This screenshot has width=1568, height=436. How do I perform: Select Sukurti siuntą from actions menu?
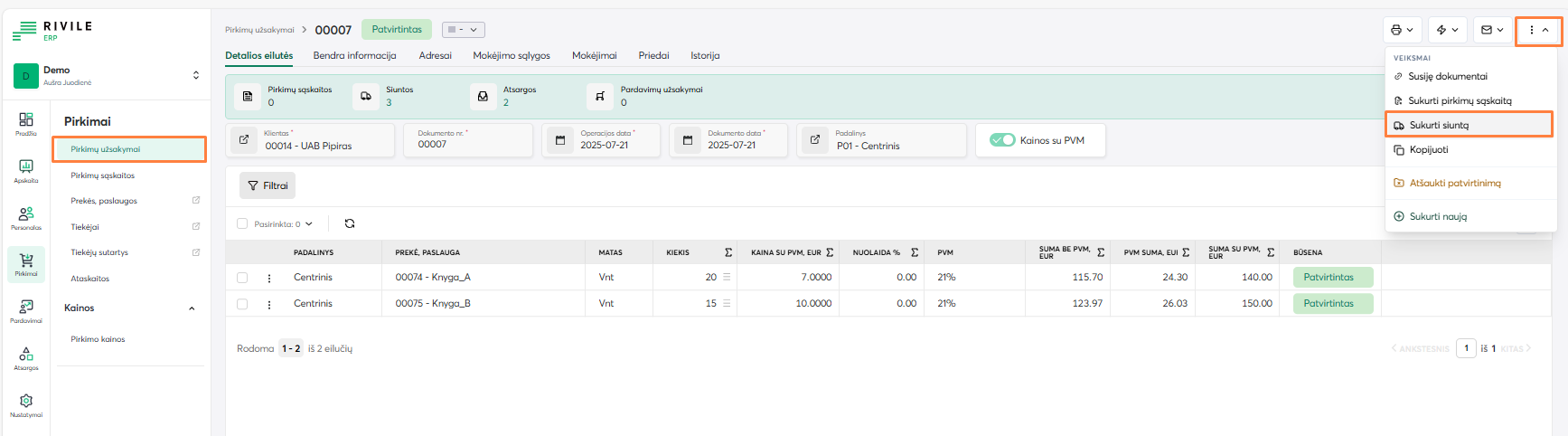coord(1439,125)
